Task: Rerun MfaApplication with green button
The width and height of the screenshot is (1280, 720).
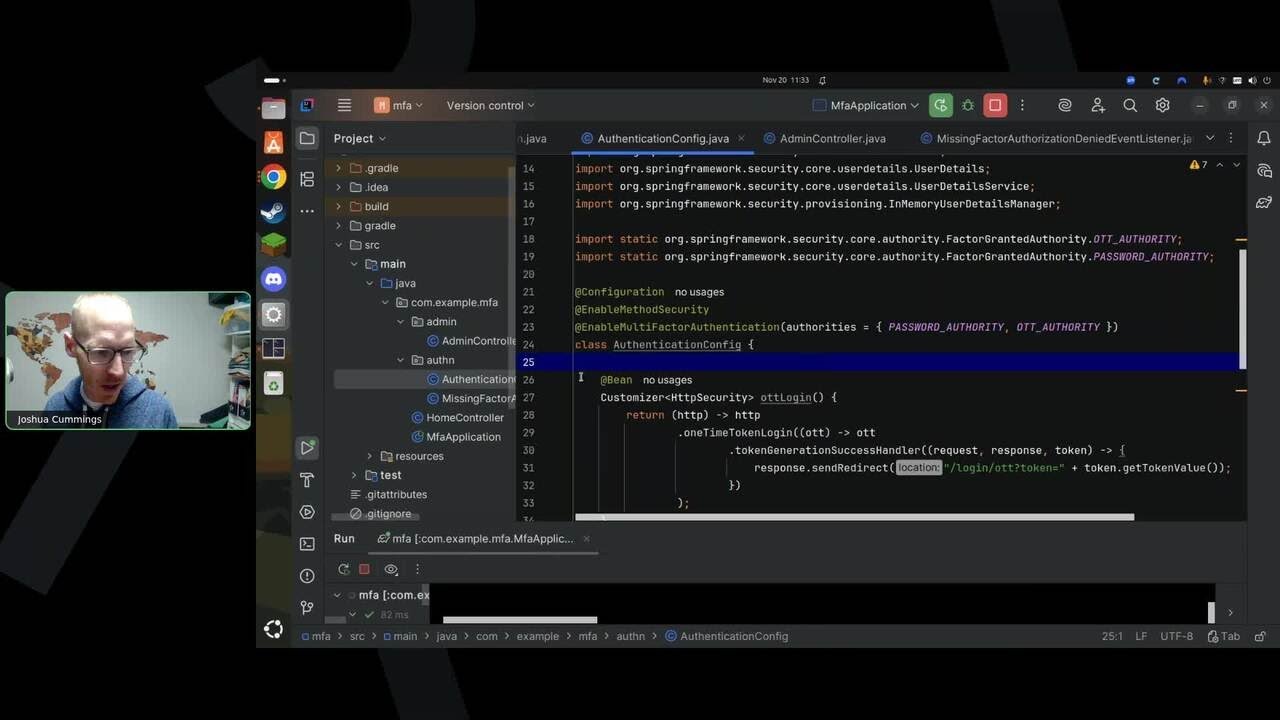Action: [x=940, y=105]
